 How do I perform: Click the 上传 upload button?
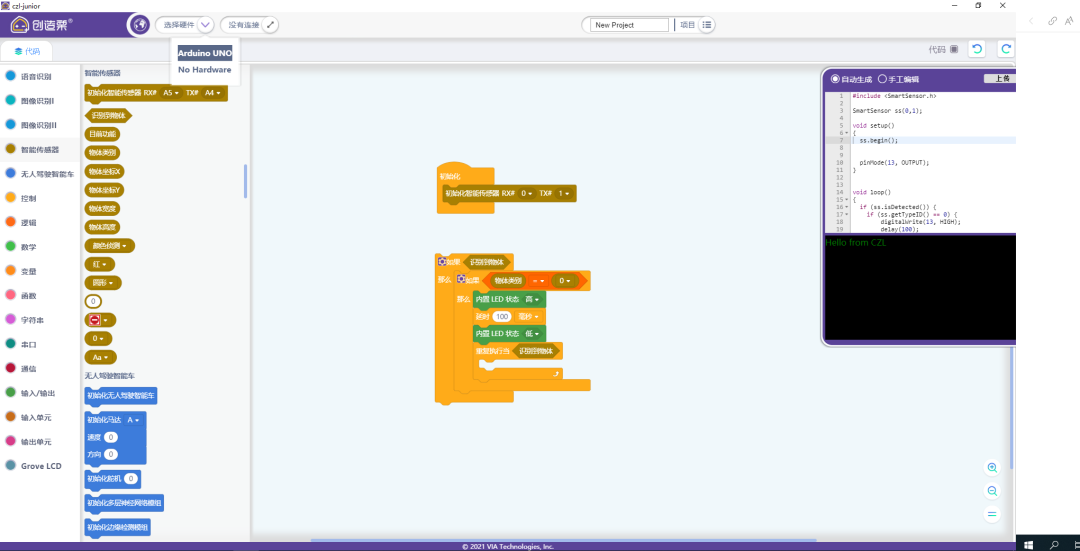coord(1000,79)
